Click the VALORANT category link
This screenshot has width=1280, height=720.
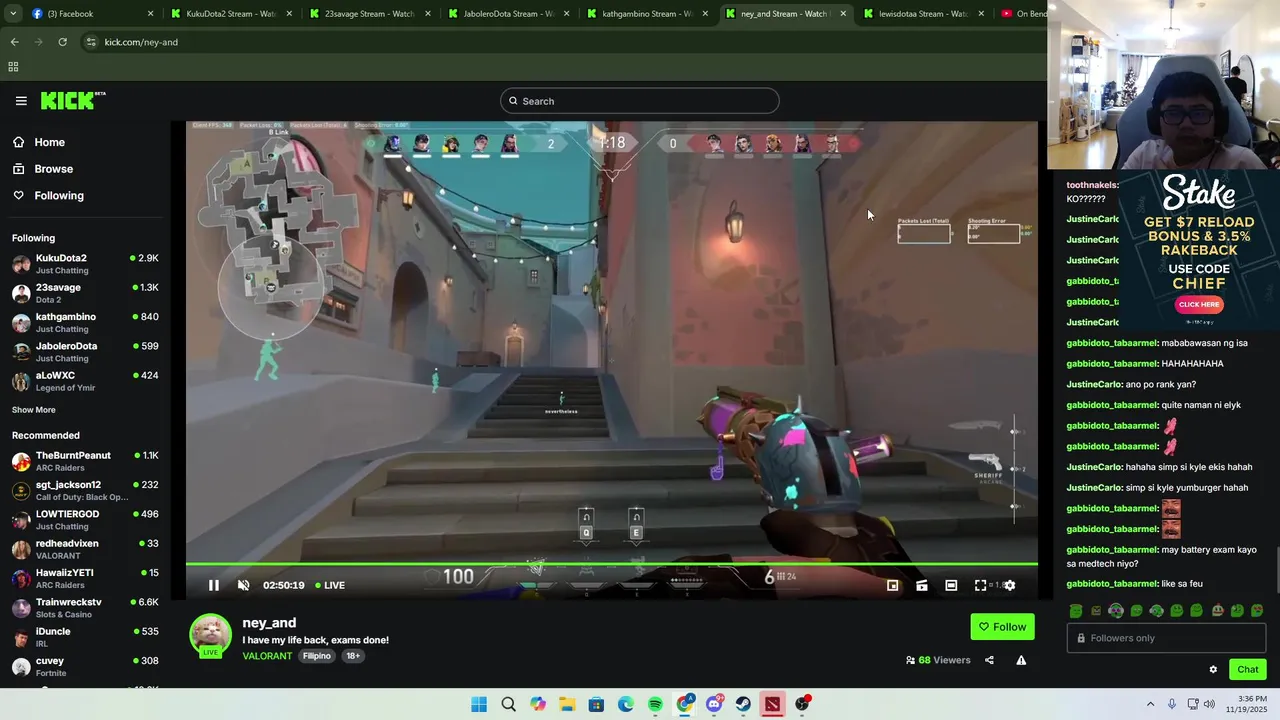pyautogui.click(x=267, y=656)
